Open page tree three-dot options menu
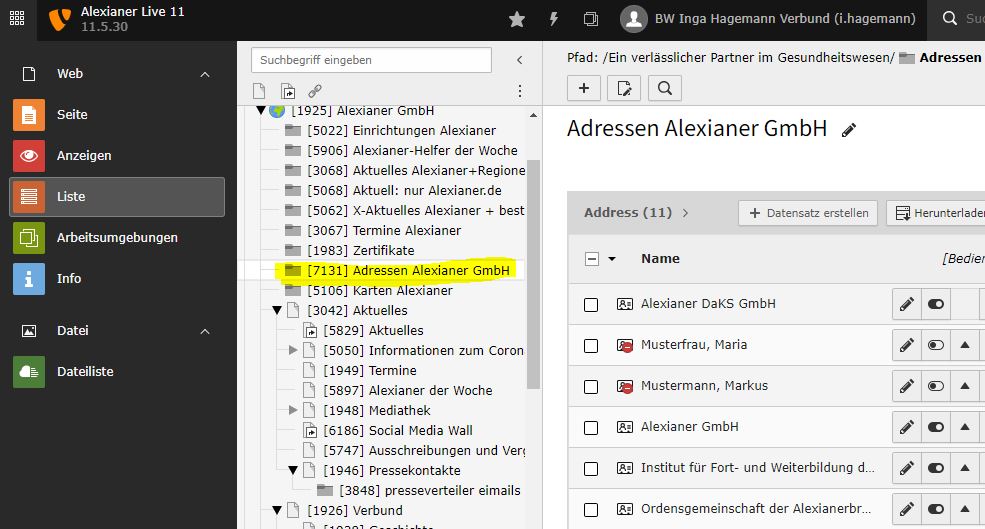985x529 pixels. pyautogui.click(x=520, y=91)
